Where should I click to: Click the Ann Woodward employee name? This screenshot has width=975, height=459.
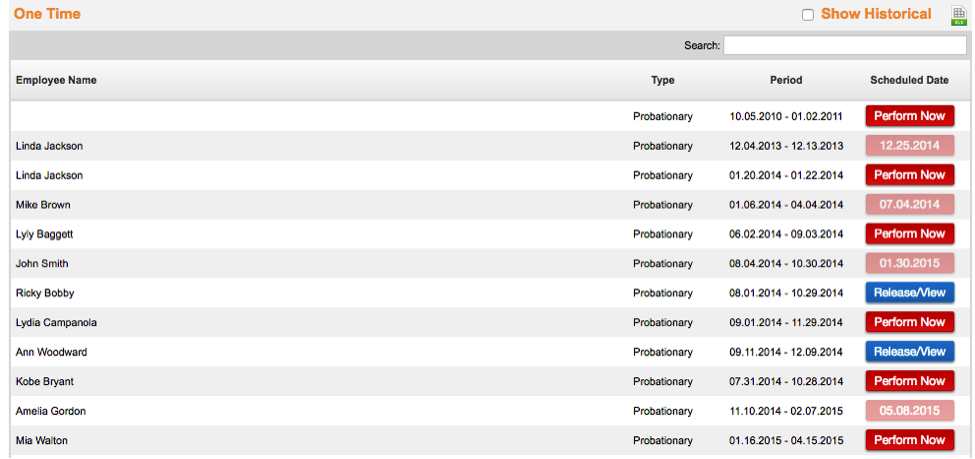50,352
